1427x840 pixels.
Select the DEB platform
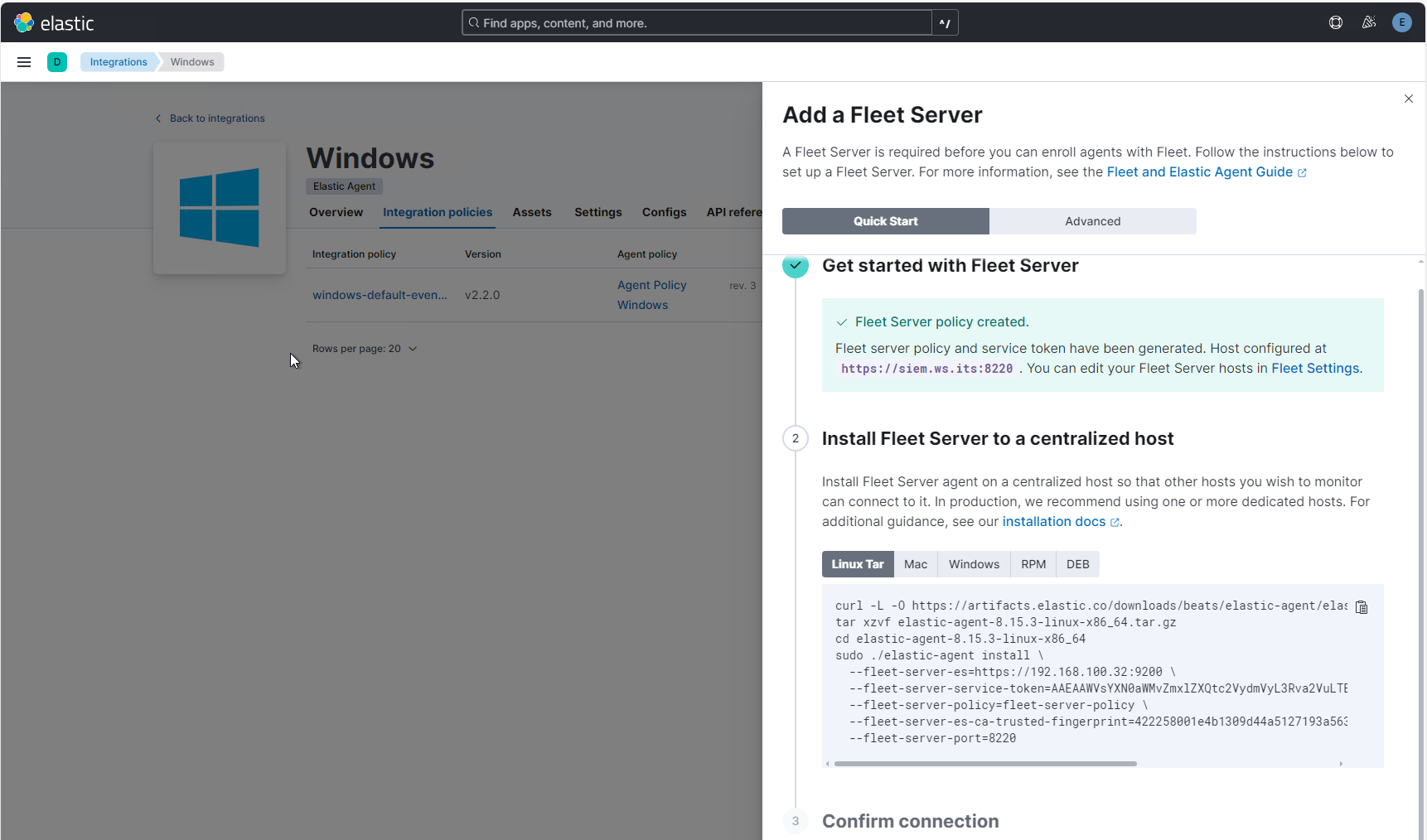[x=1078, y=564]
